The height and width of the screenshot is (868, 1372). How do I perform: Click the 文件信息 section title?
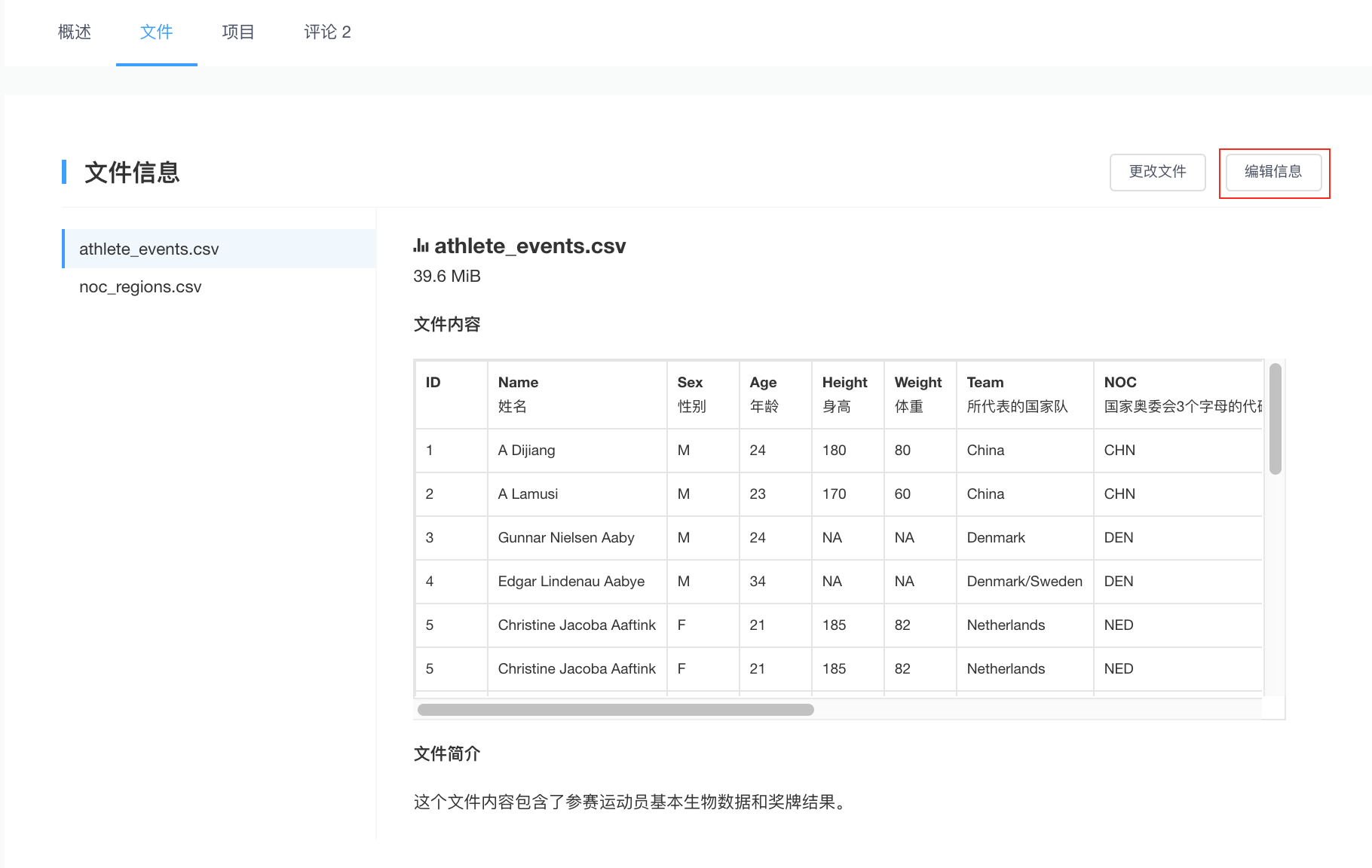click(132, 173)
